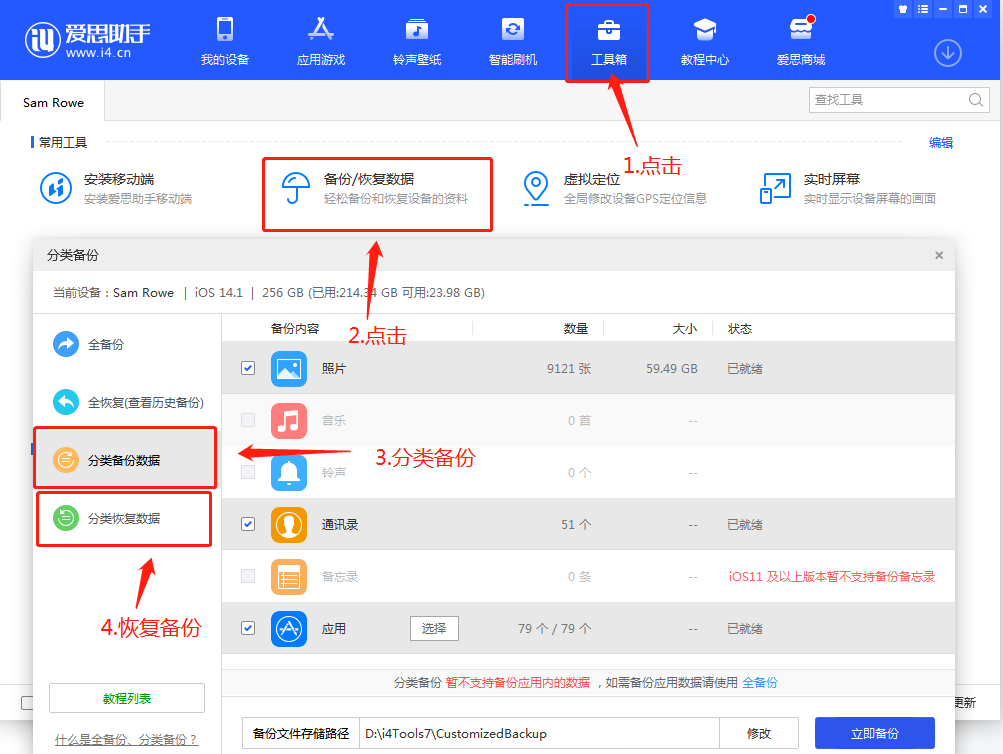This screenshot has height=754, width=1003.
Task: Enable the 音乐 music backup checkbox
Action: pos(248,420)
